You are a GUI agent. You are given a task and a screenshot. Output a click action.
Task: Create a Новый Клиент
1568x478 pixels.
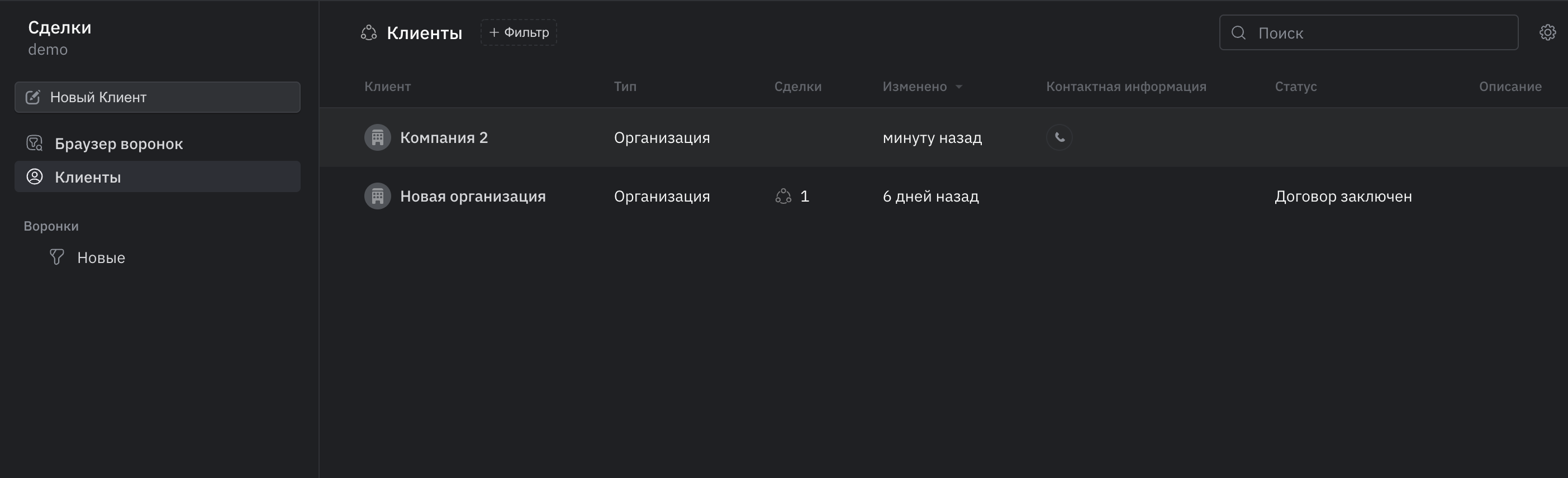tap(157, 97)
